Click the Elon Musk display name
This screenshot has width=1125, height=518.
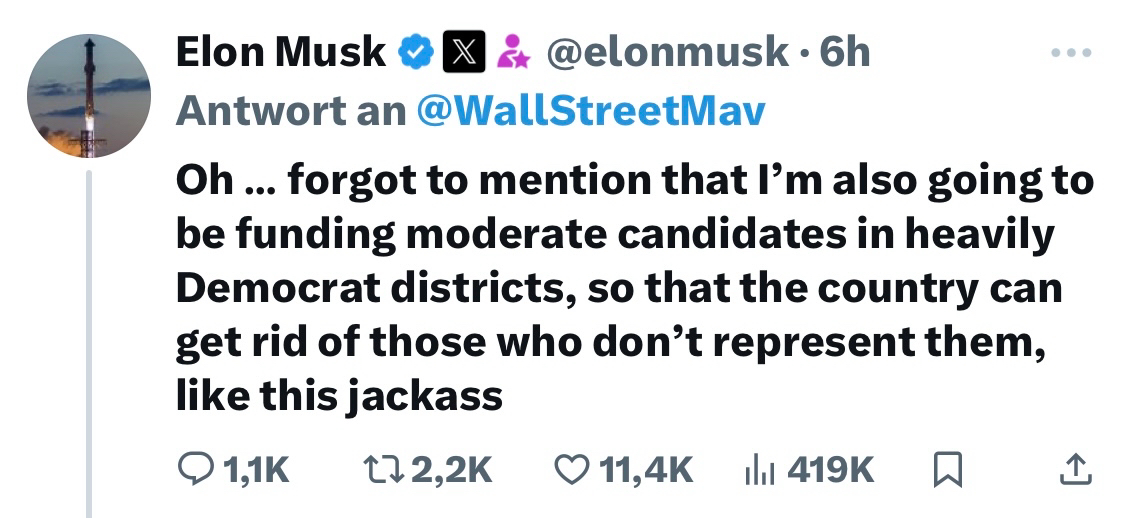[281, 52]
